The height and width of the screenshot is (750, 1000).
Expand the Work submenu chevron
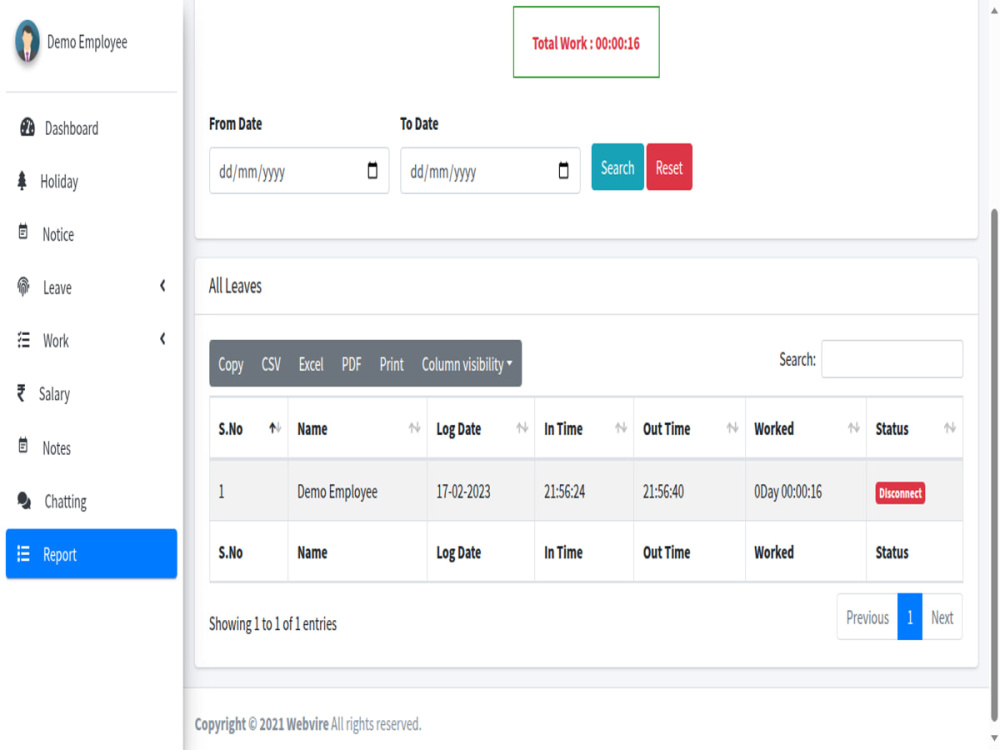pyautogui.click(x=163, y=339)
